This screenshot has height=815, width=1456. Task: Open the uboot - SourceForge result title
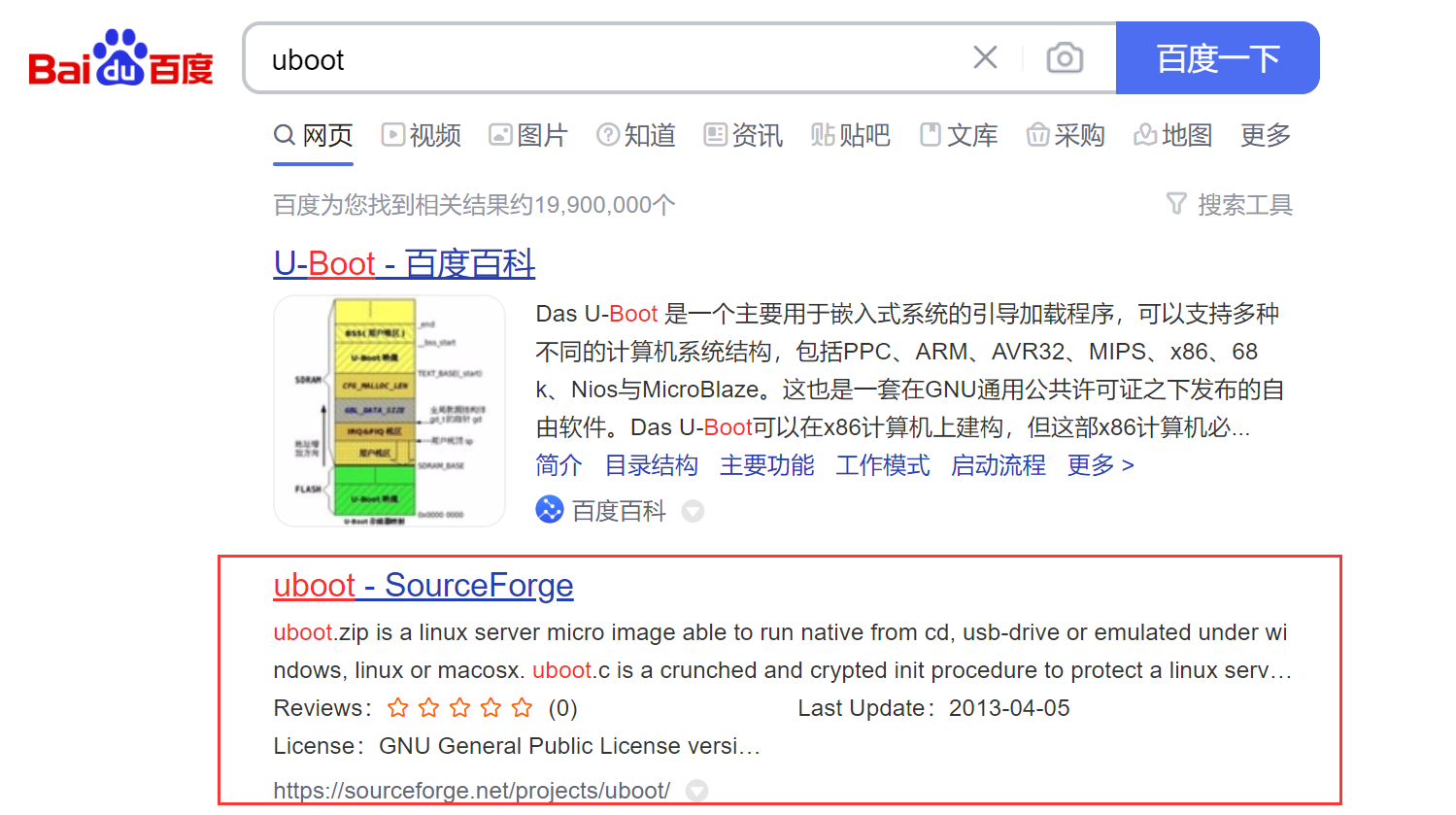(423, 586)
